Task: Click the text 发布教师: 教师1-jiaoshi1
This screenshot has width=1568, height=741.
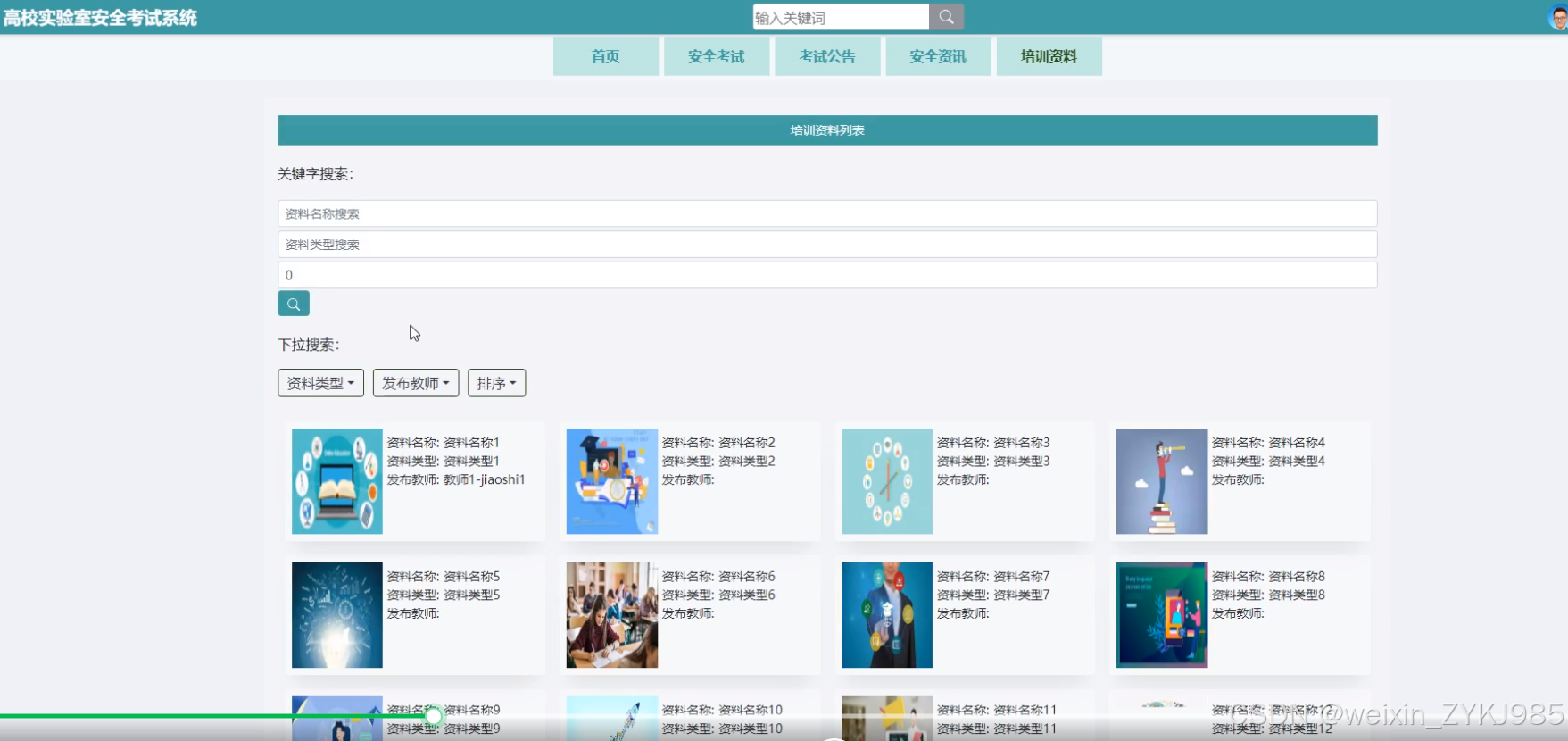Action: pos(456,480)
